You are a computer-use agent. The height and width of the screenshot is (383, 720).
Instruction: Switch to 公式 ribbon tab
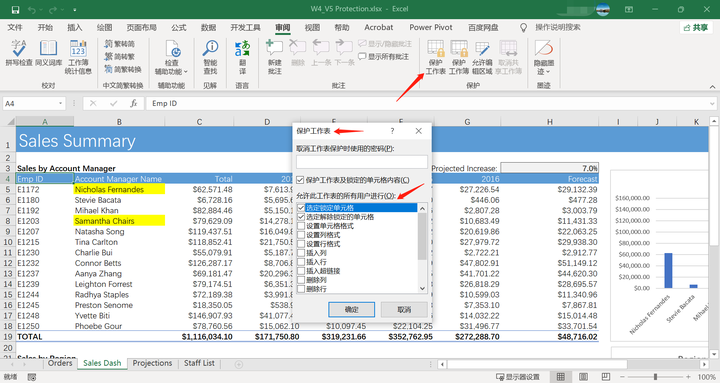(x=179, y=28)
